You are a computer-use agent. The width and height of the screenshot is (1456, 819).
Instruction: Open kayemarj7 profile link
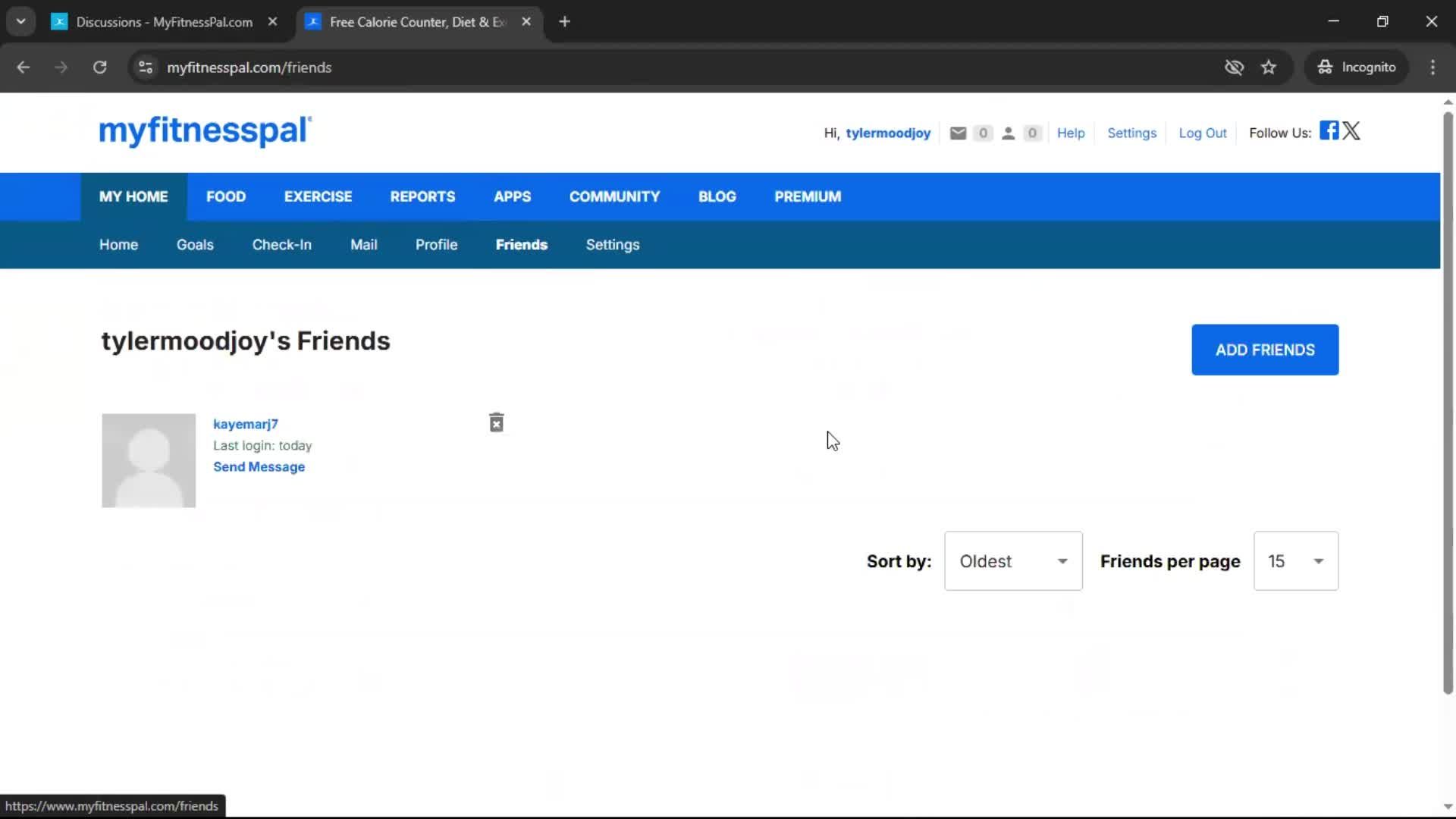click(246, 424)
